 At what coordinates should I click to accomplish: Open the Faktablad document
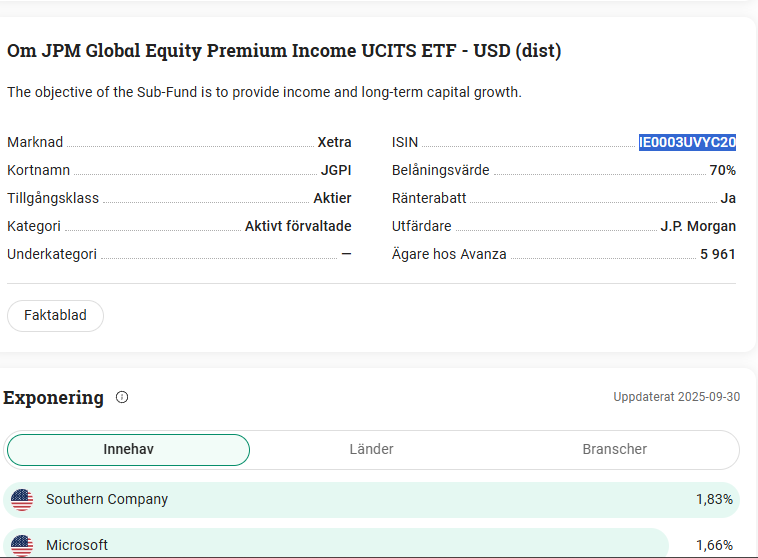(x=55, y=315)
